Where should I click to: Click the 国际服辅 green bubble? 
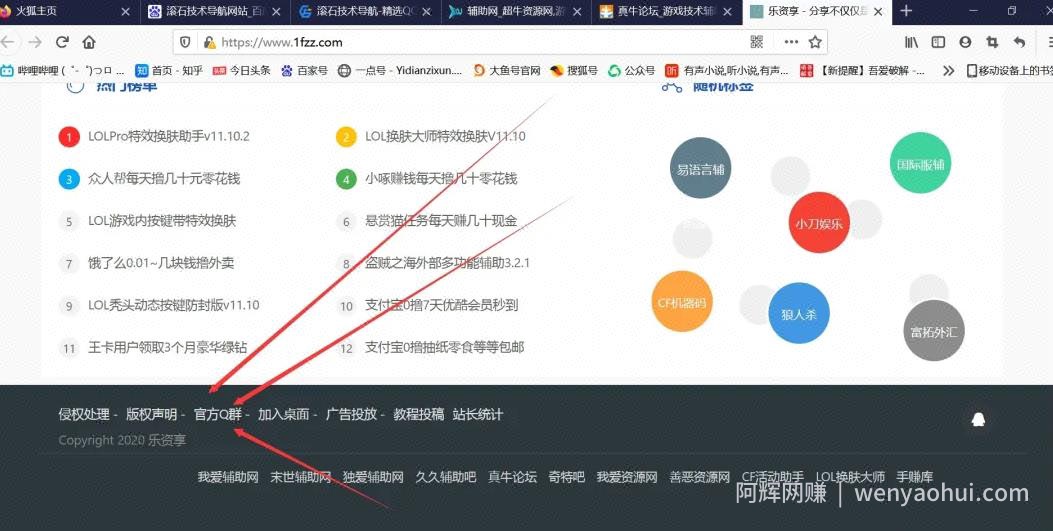click(921, 163)
